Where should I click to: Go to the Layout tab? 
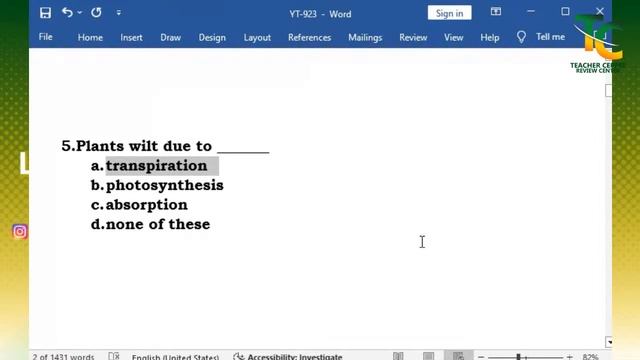257,38
